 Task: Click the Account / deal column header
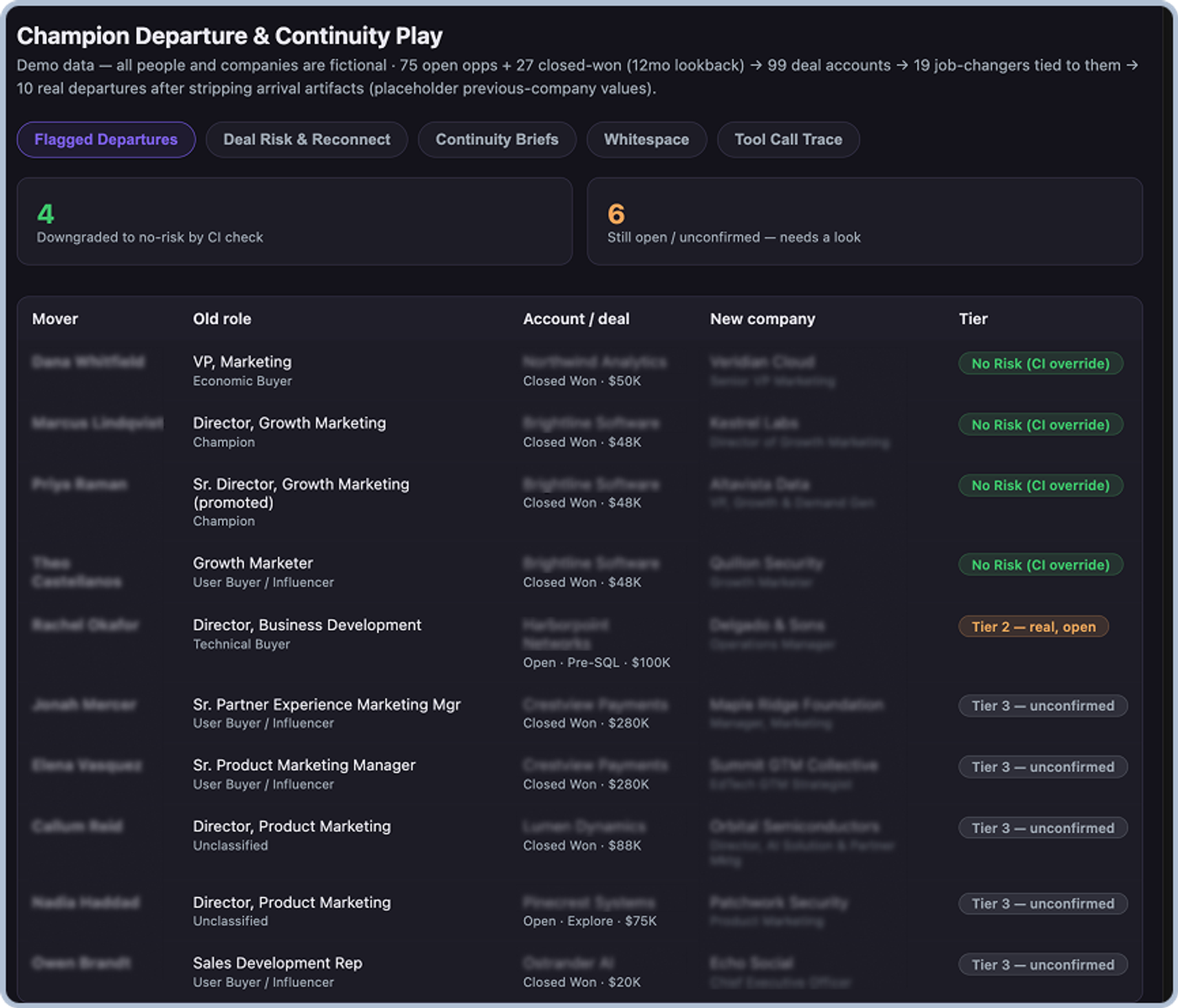(x=576, y=319)
